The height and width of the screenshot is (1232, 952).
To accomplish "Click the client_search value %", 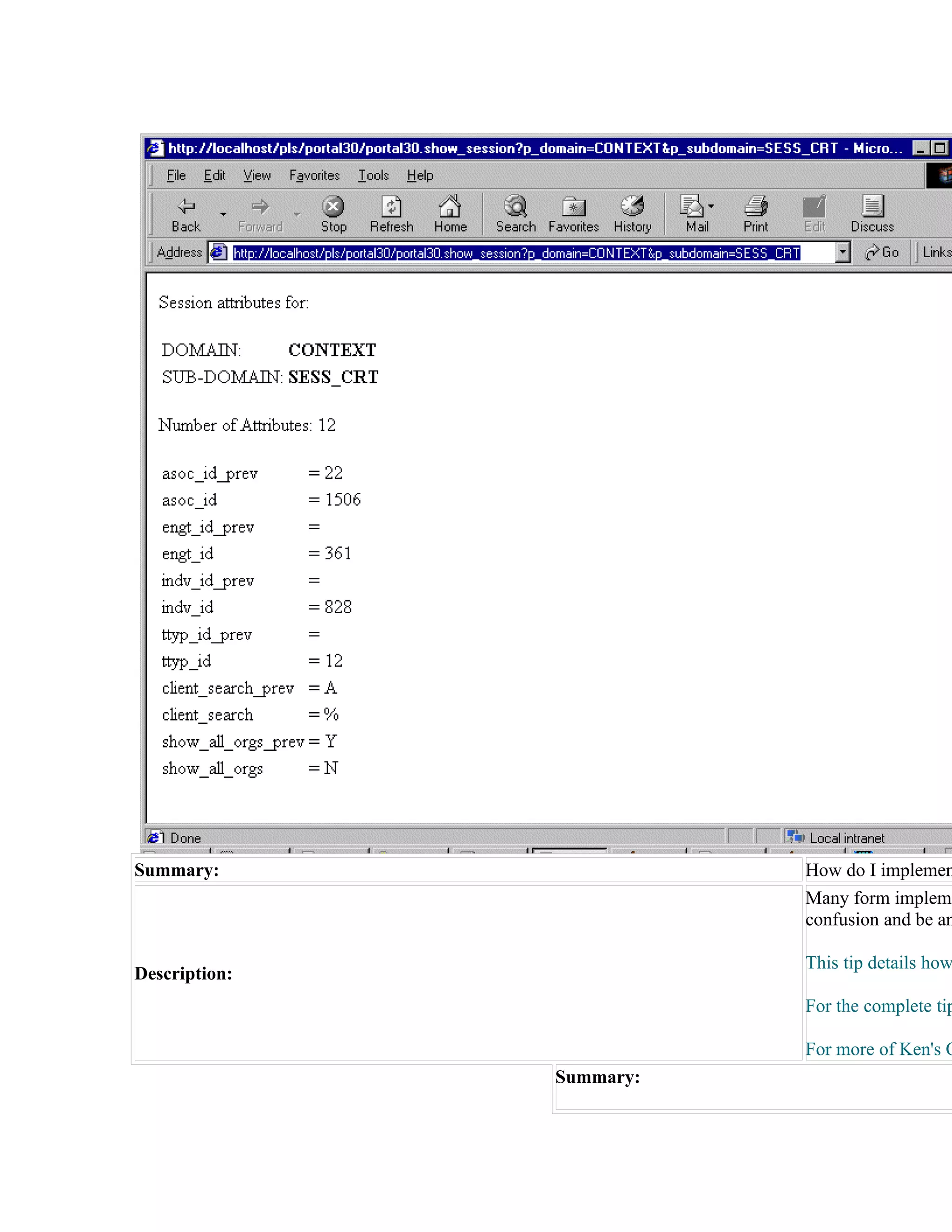I will 331,714.
